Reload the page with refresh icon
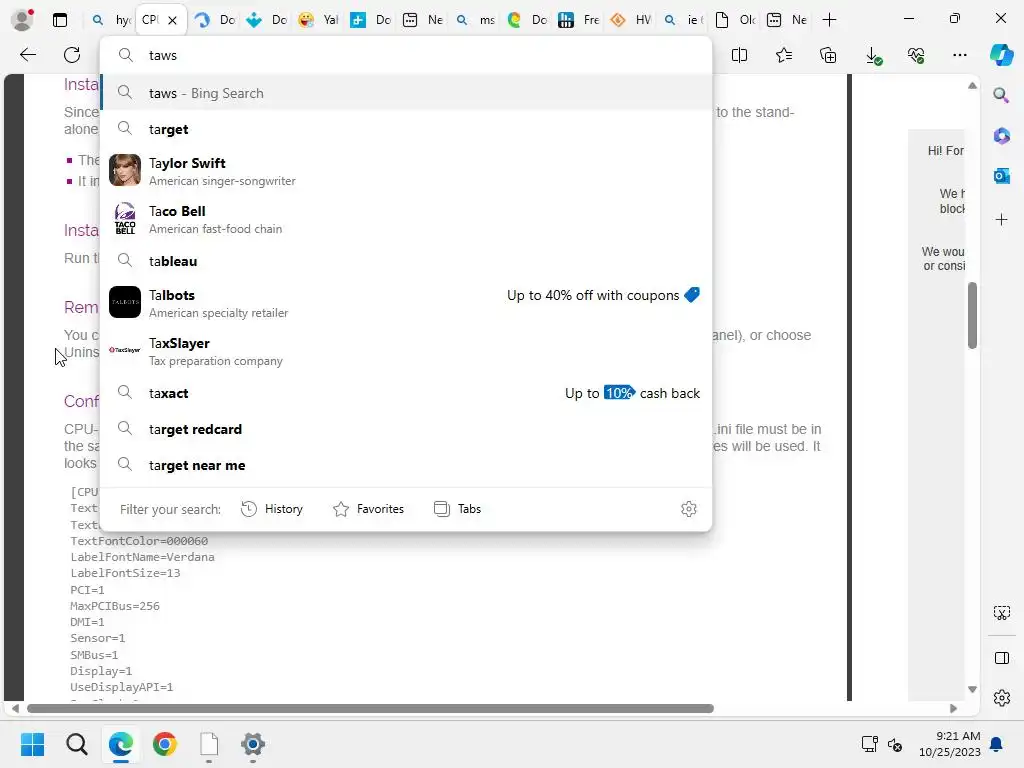Image resolution: width=1024 pixels, height=768 pixels. click(72, 55)
